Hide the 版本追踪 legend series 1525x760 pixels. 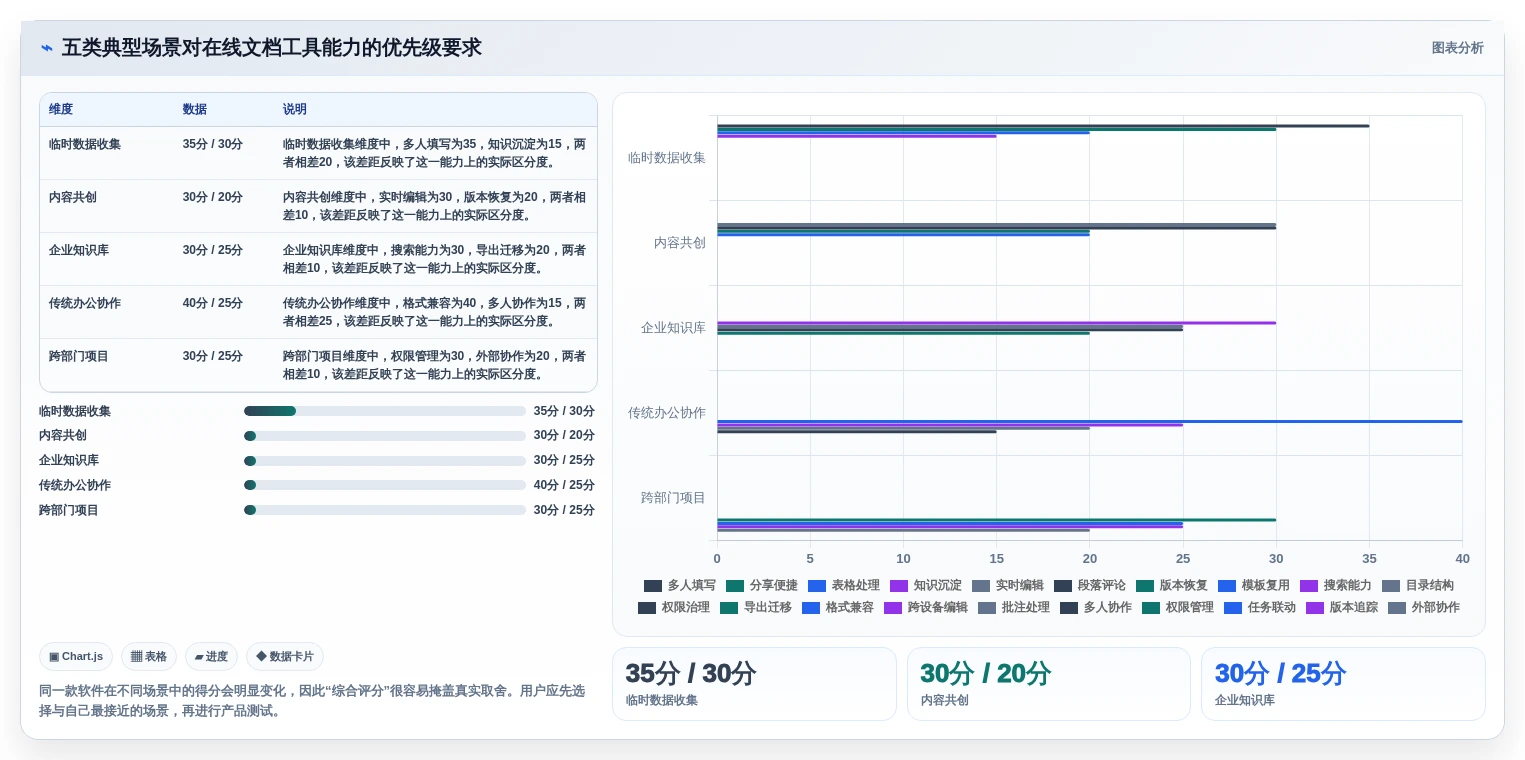(1341, 607)
